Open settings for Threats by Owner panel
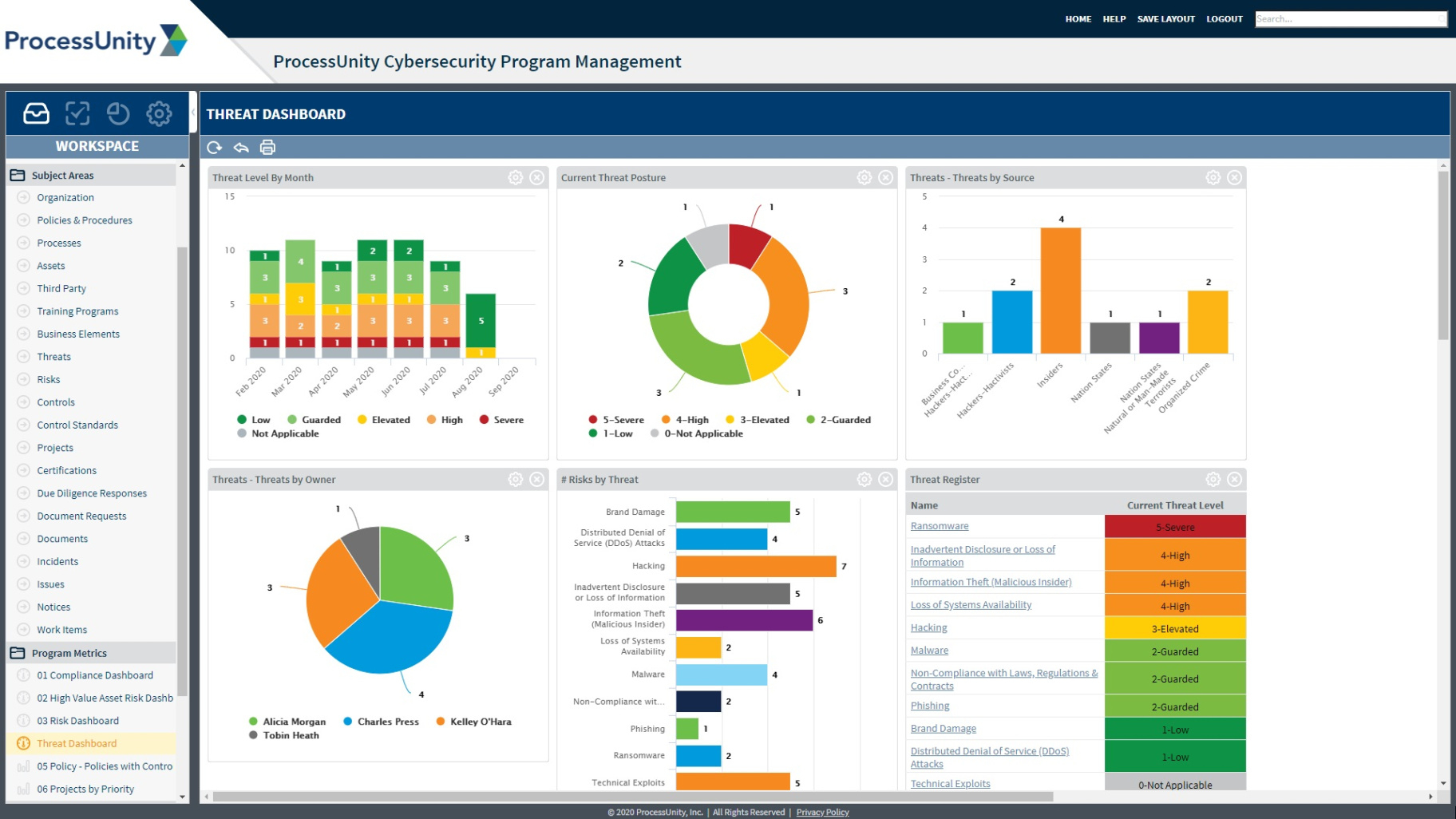Image resolution: width=1456 pixels, height=819 pixels. tap(516, 479)
